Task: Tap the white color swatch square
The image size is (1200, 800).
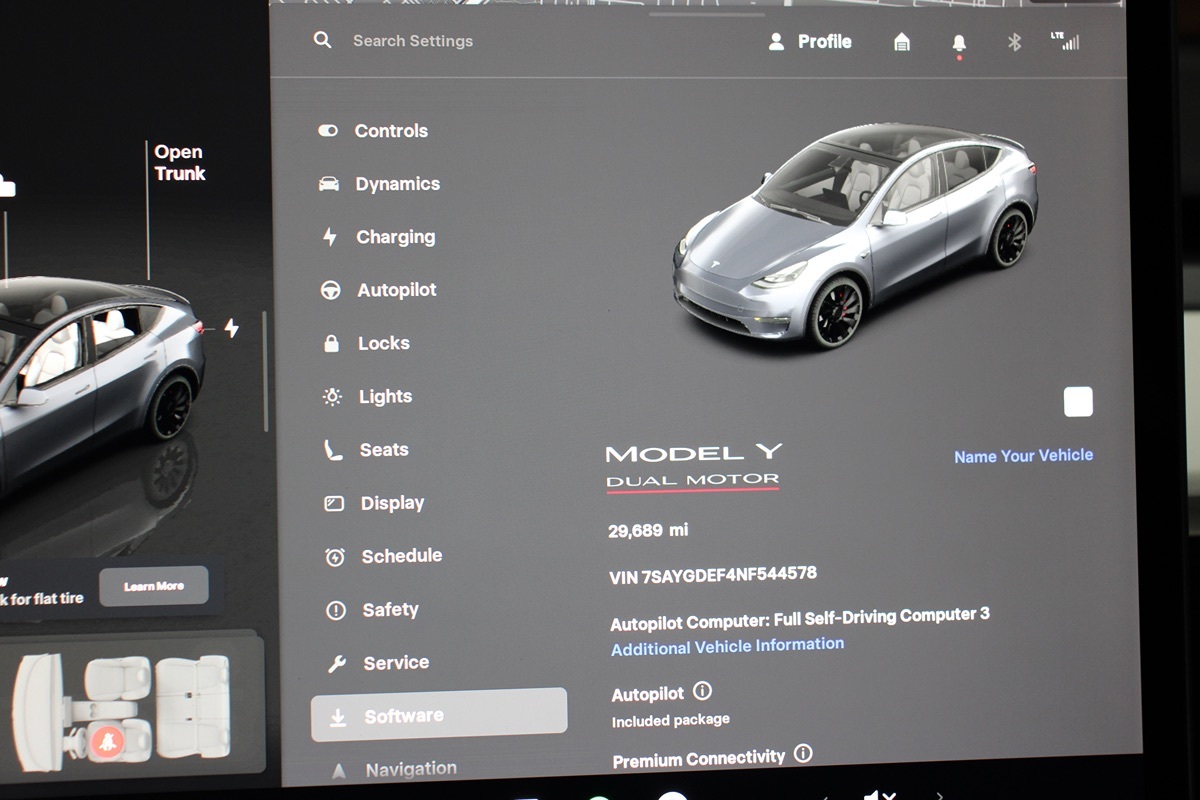Action: point(1078,402)
